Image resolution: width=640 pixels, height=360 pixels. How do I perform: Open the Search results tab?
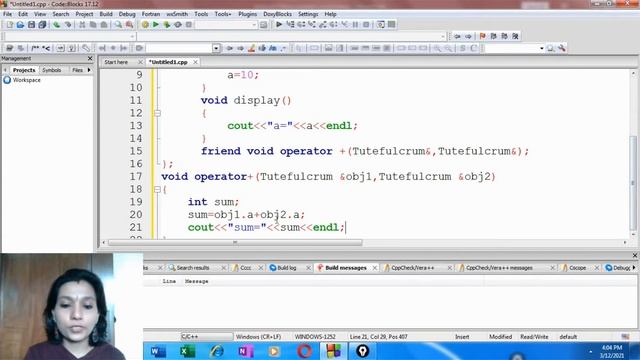tap(193, 268)
